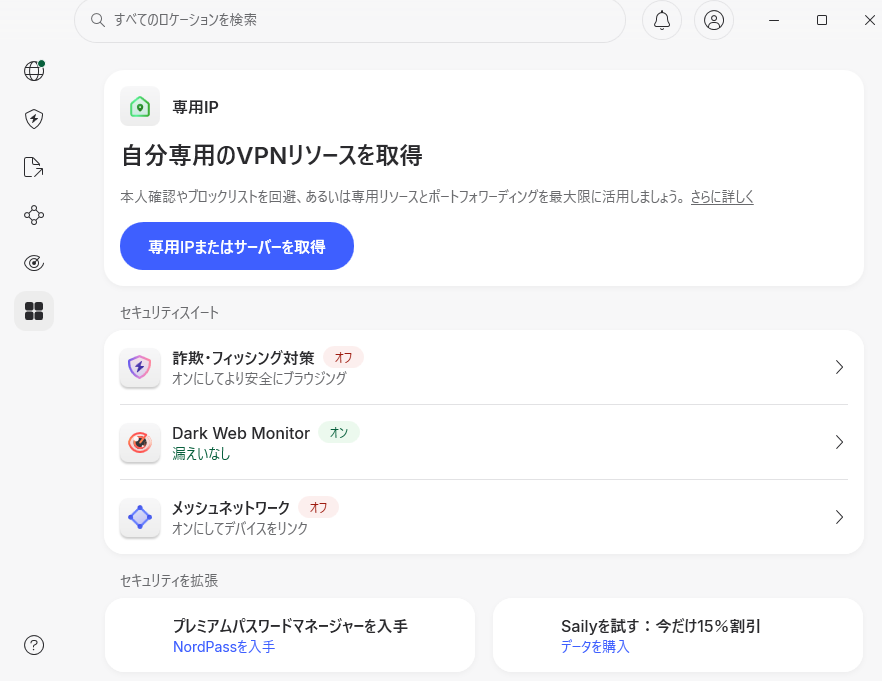Image resolution: width=882 pixels, height=681 pixels.
Task: Click 専用IPまたはサーバーを取得 button
Action: (237, 246)
